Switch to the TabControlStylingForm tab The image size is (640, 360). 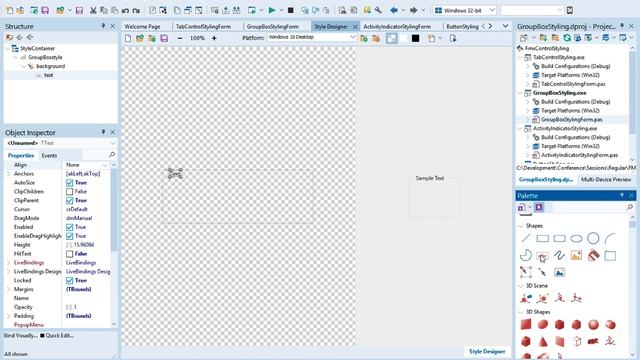point(203,27)
